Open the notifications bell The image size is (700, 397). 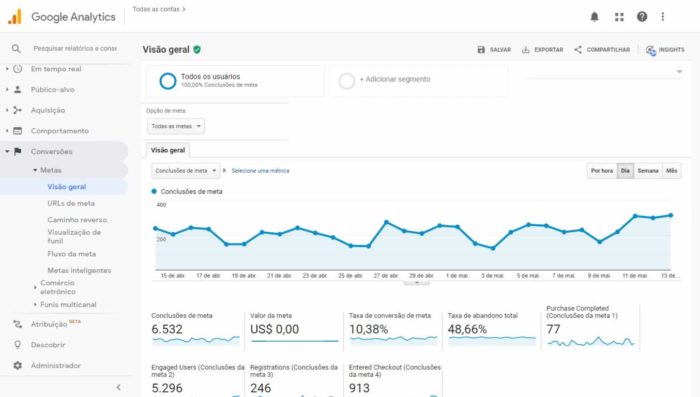point(594,17)
